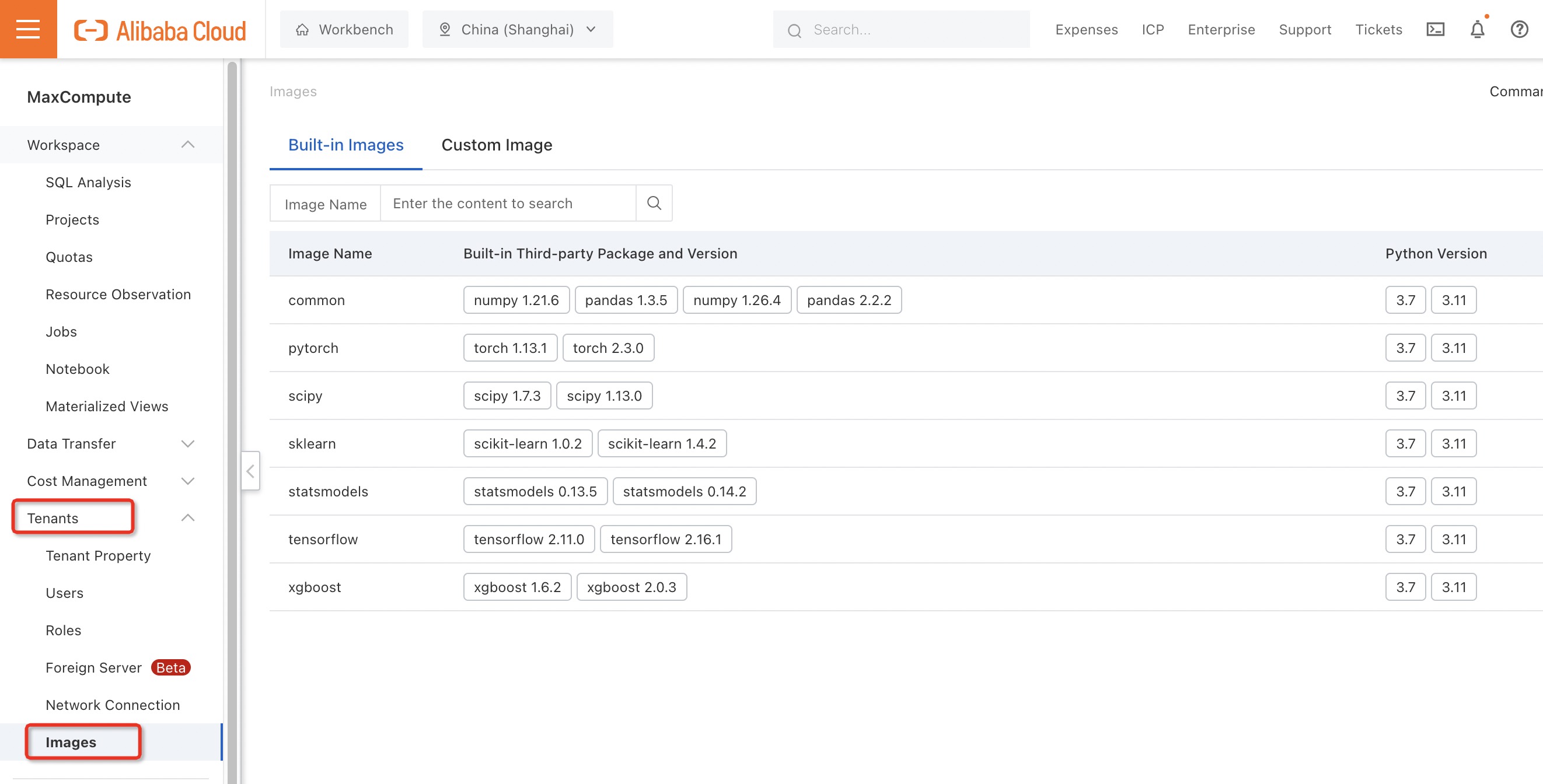This screenshot has height=784, width=1543.
Task: Open the China (Shanghai) region dropdown
Action: (518, 29)
